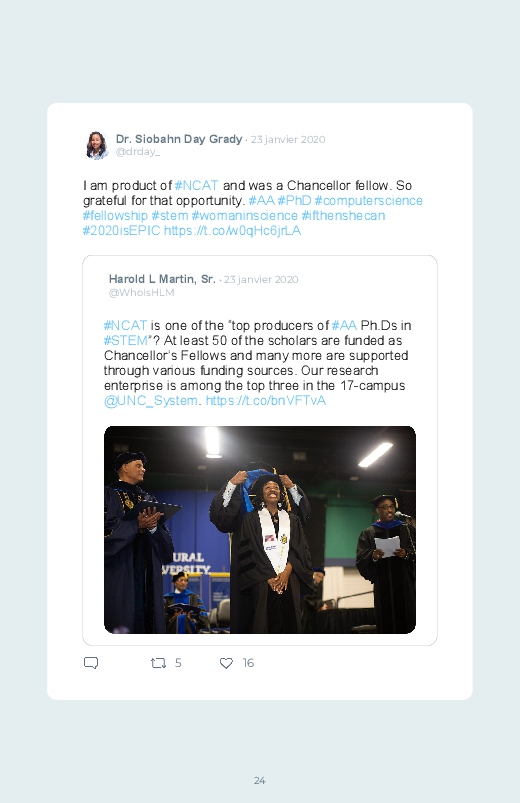Click the retweet arrows icon
The height and width of the screenshot is (803, 520).
point(158,663)
